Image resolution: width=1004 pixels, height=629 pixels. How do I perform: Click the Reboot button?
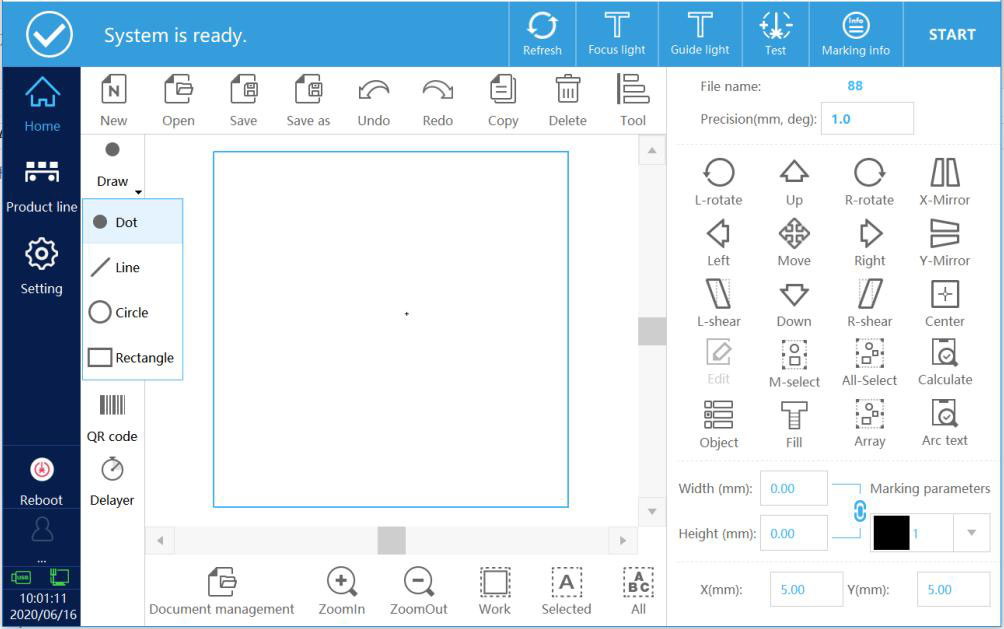point(42,482)
